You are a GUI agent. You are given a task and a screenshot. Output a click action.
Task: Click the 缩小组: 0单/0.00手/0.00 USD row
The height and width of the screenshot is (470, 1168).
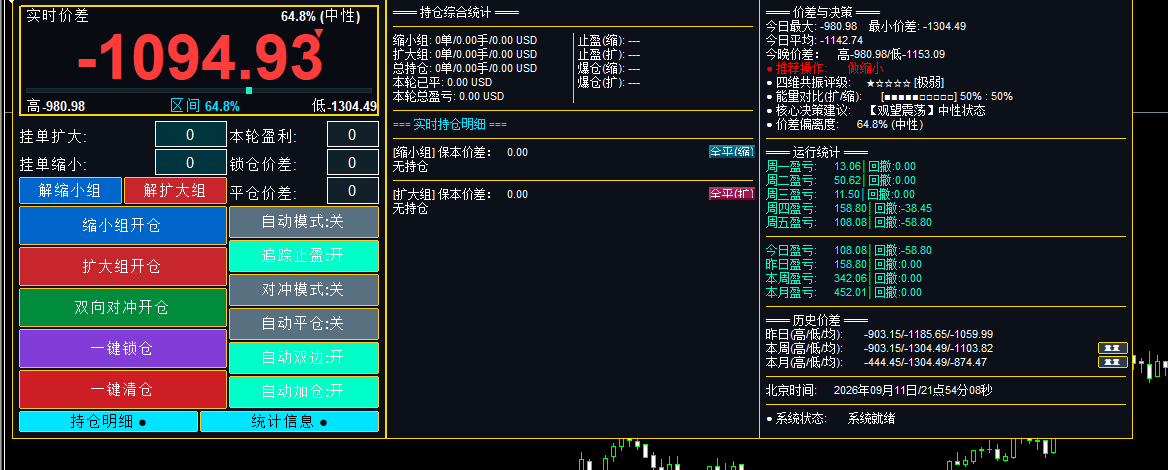465,40
